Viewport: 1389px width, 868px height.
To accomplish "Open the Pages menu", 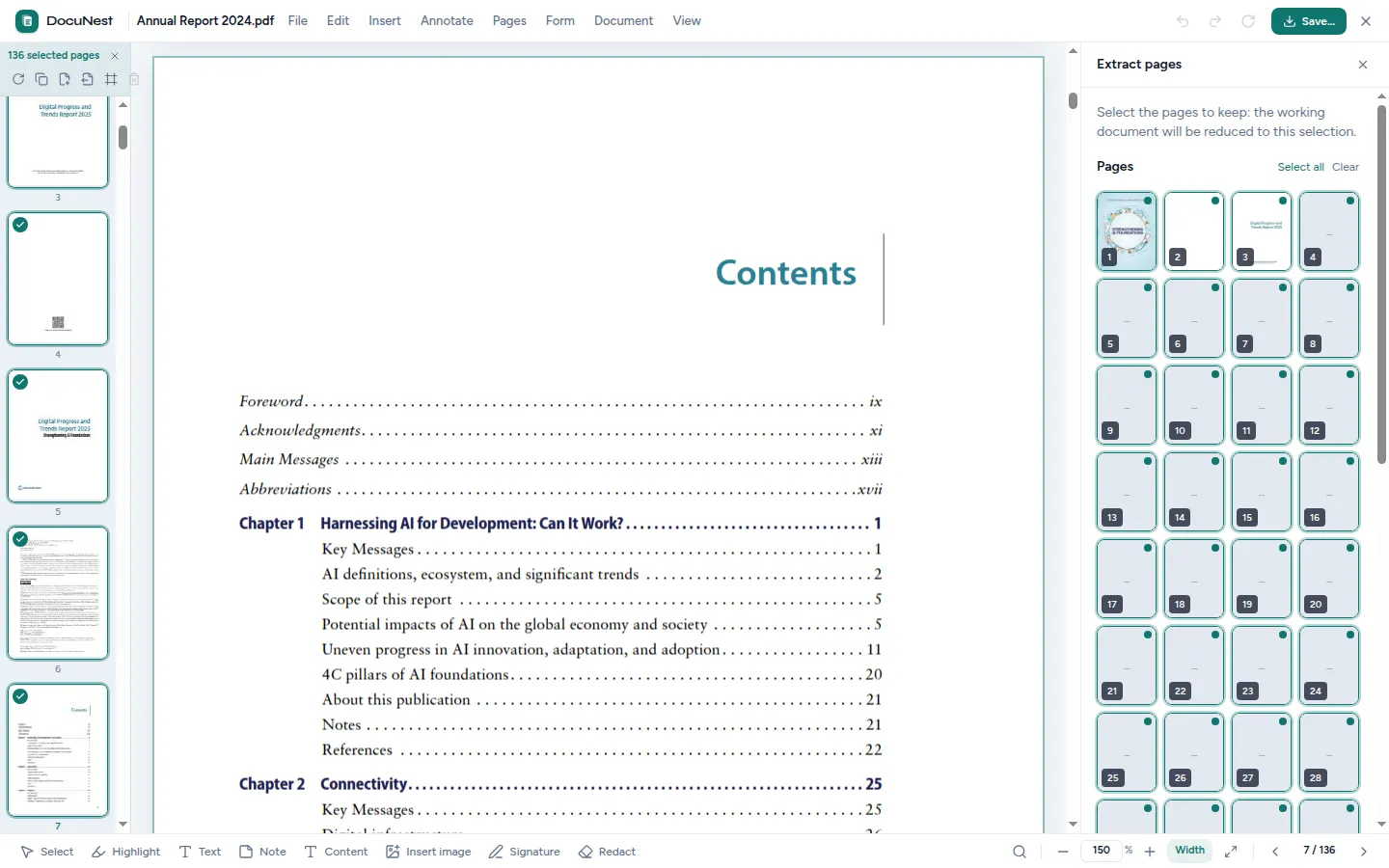I will point(509,20).
